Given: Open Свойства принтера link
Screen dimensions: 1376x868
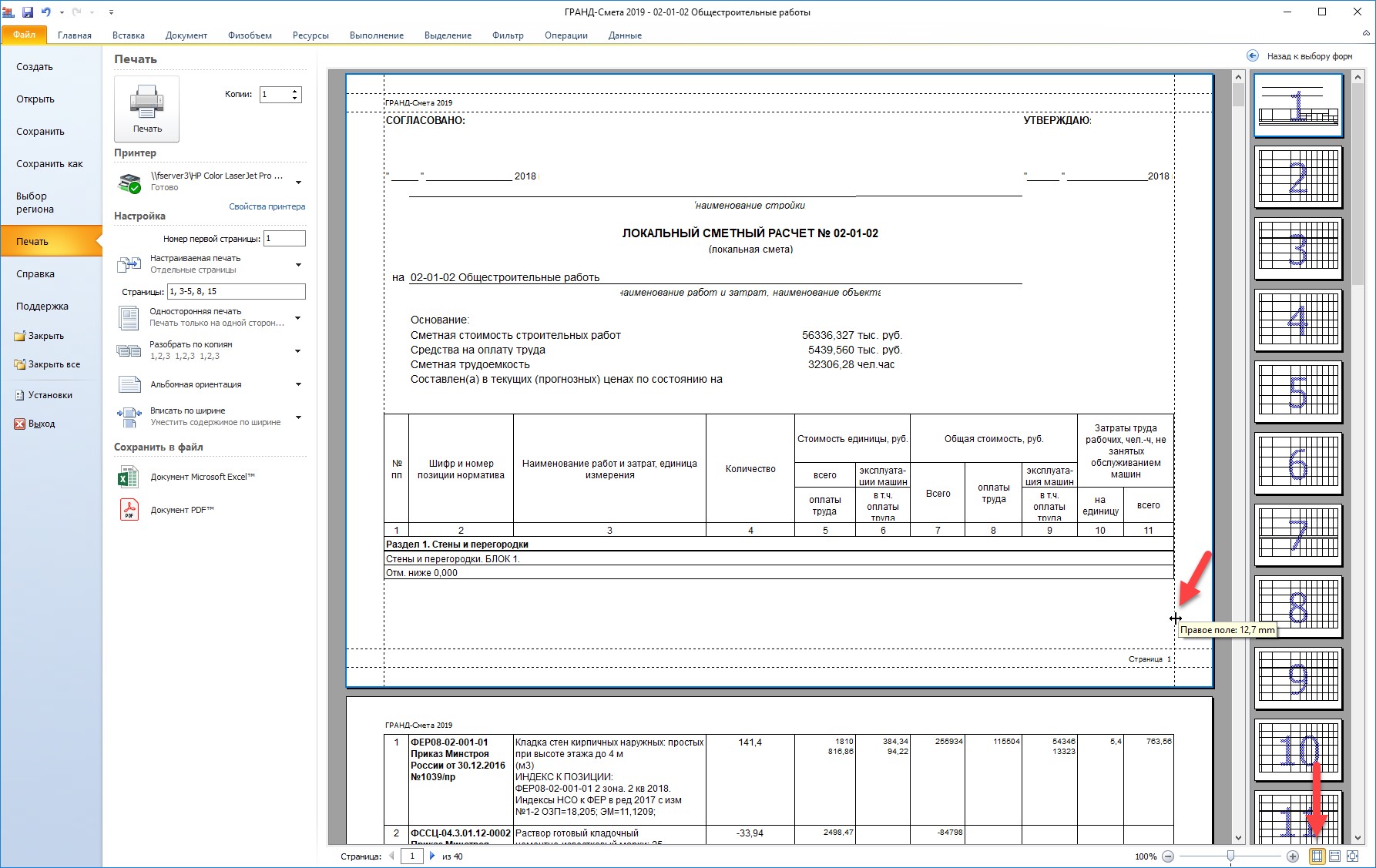Looking at the screenshot, I should point(267,206).
